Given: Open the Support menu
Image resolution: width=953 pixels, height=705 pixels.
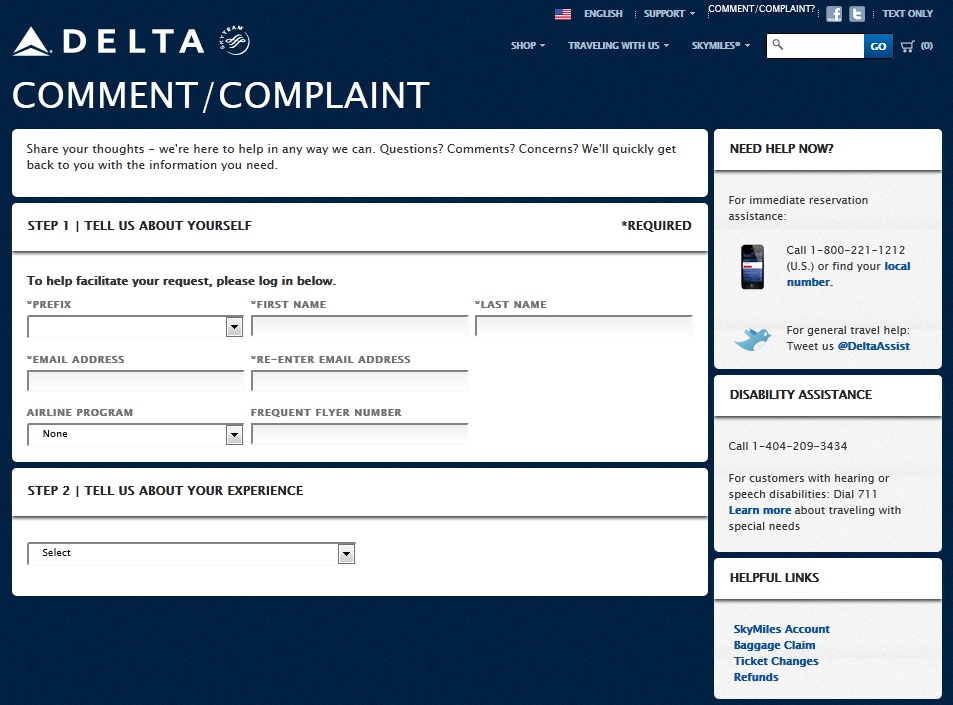Looking at the screenshot, I should [x=669, y=14].
